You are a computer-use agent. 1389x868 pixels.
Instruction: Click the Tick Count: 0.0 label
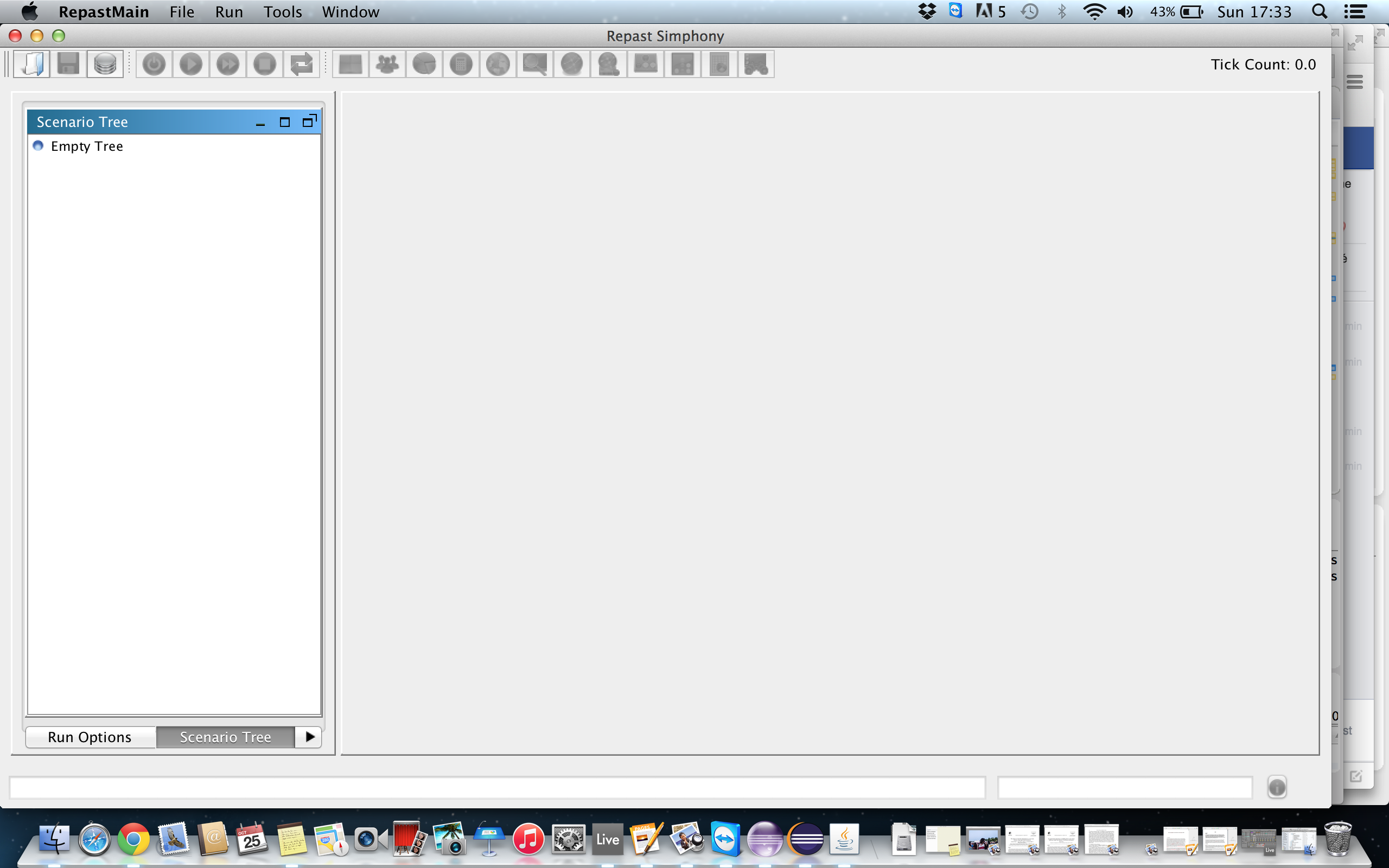[1263, 65]
